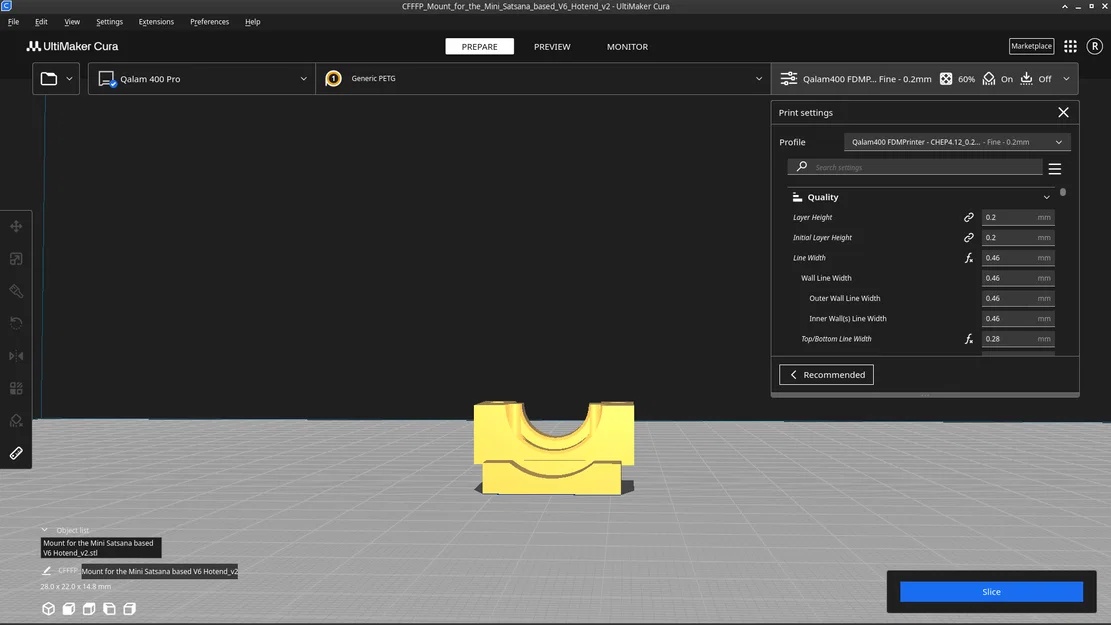Click the Recommended button

(x=826, y=375)
